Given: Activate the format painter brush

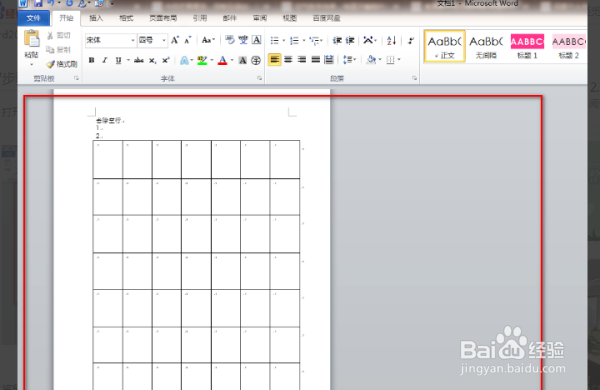Looking at the screenshot, I should coord(51,64).
